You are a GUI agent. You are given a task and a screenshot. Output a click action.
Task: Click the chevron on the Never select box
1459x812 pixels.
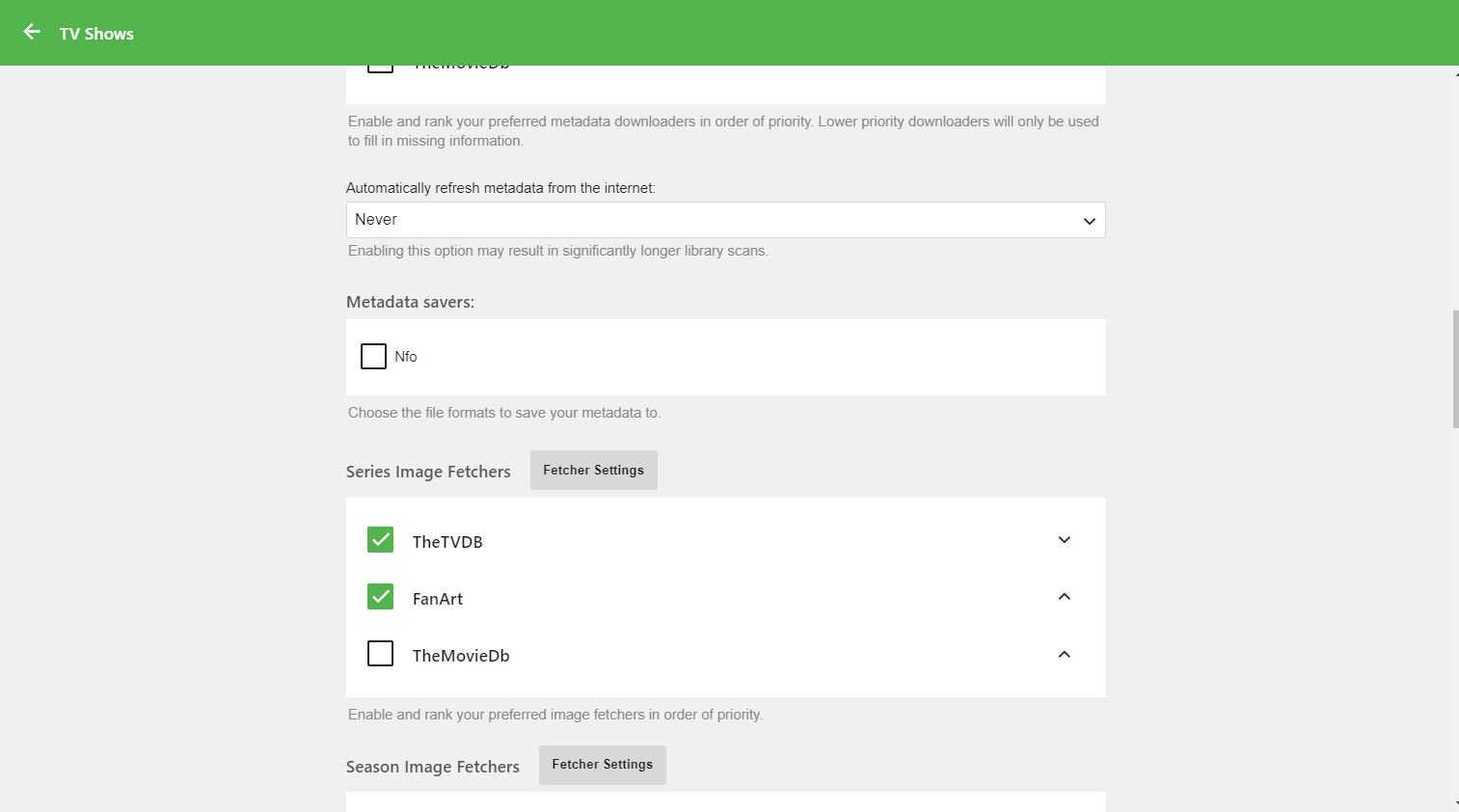click(1089, 221)
